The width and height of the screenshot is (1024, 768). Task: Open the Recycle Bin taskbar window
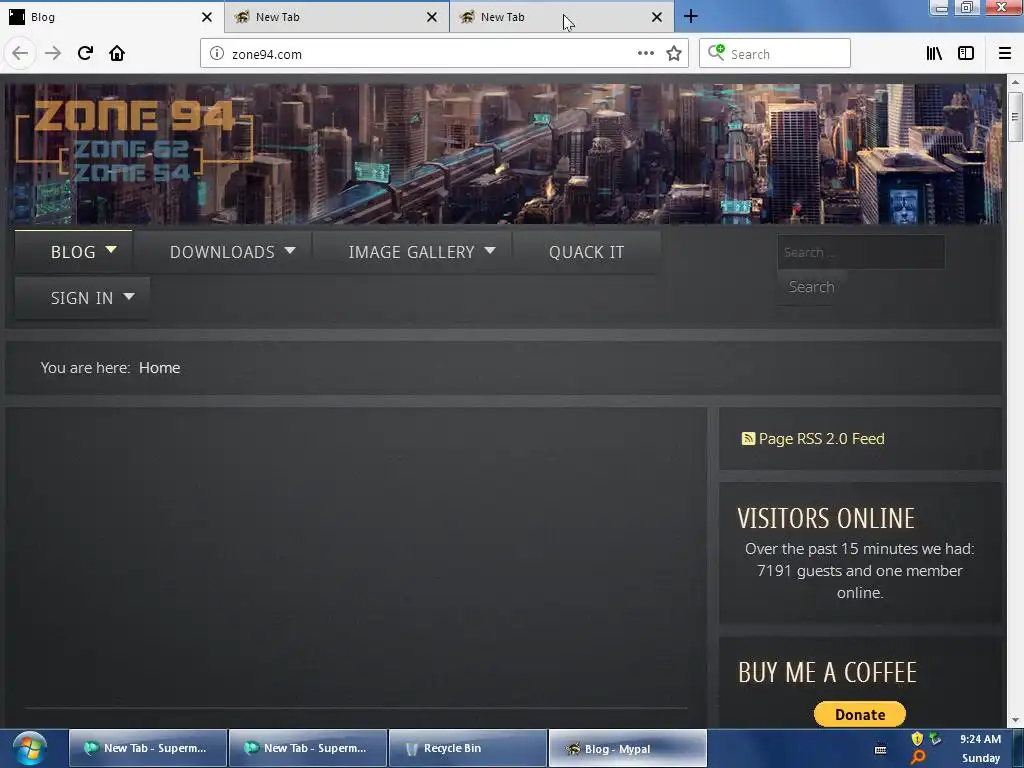(x=468, y=748)
